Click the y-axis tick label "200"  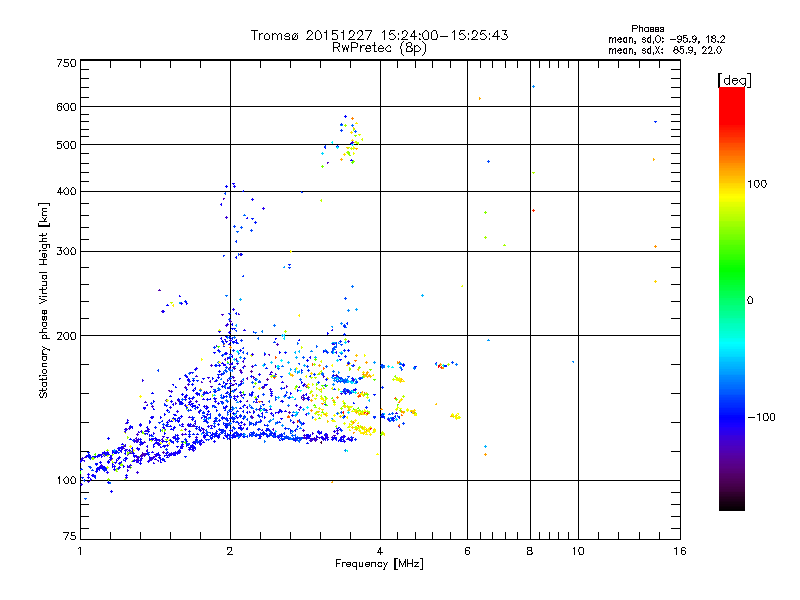66,336
